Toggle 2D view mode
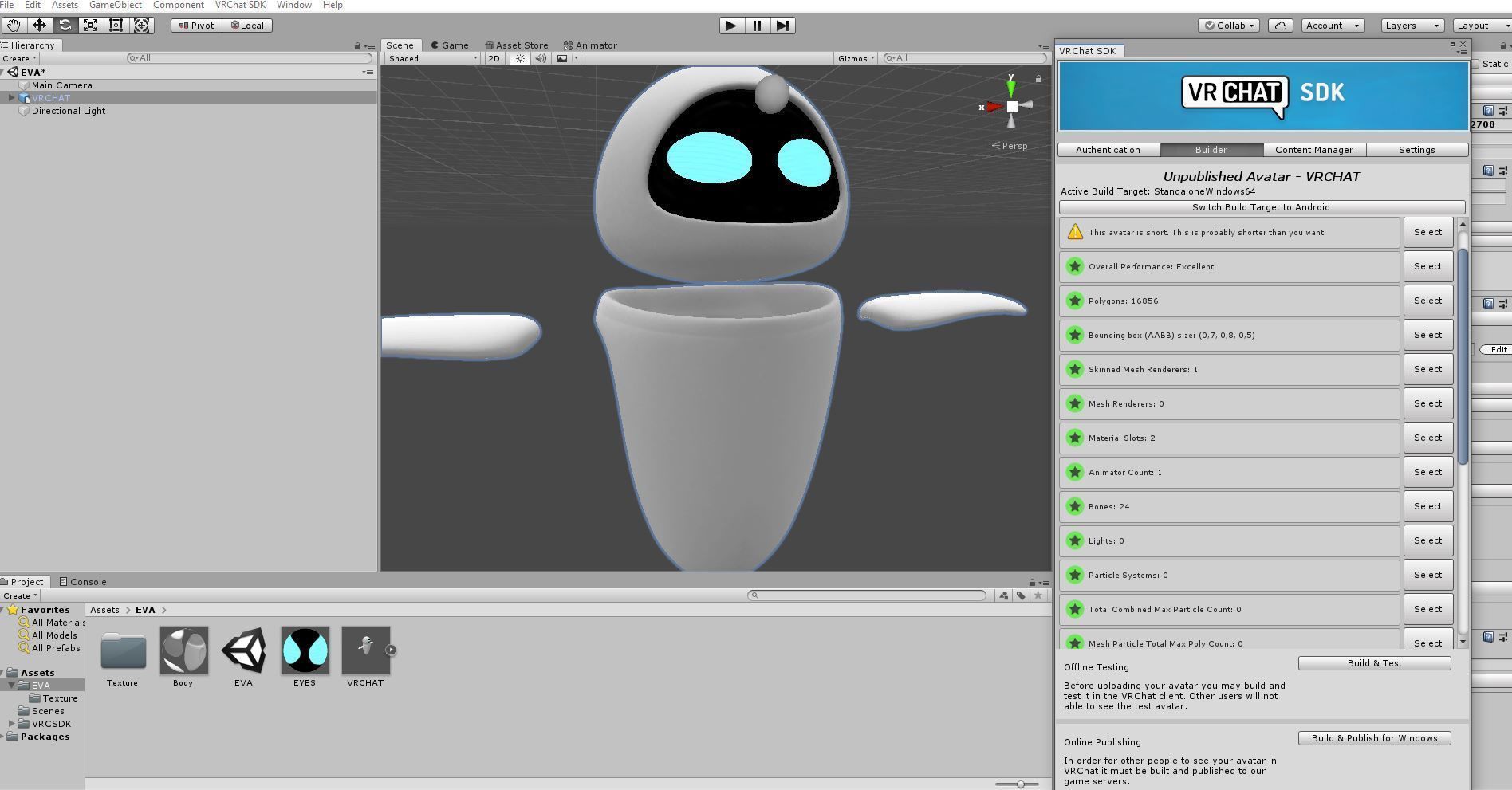 [x=494, y=58]
